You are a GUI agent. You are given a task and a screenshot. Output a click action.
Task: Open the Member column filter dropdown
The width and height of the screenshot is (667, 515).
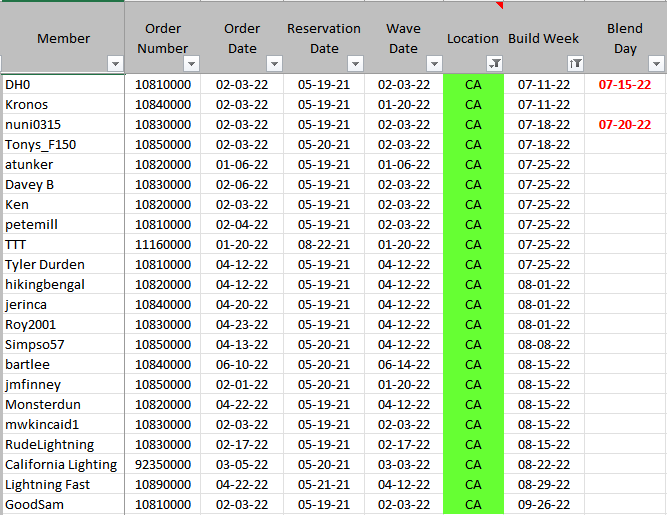[x=114, y=64]
